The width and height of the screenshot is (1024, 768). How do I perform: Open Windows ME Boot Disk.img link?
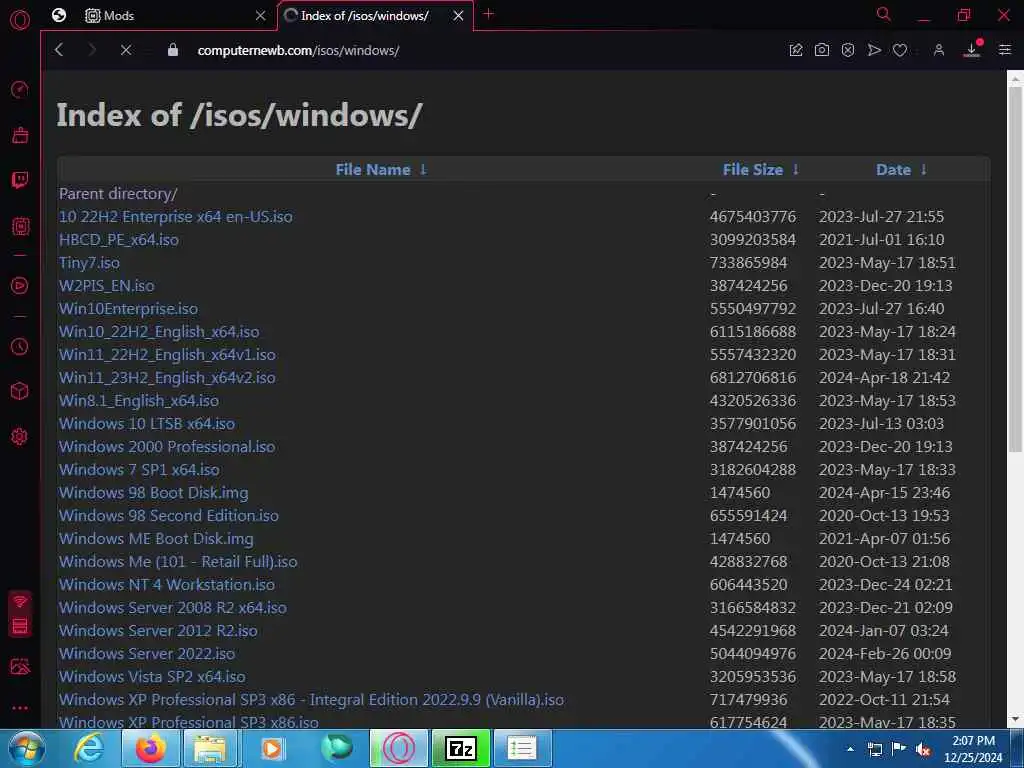click(156, 539)
